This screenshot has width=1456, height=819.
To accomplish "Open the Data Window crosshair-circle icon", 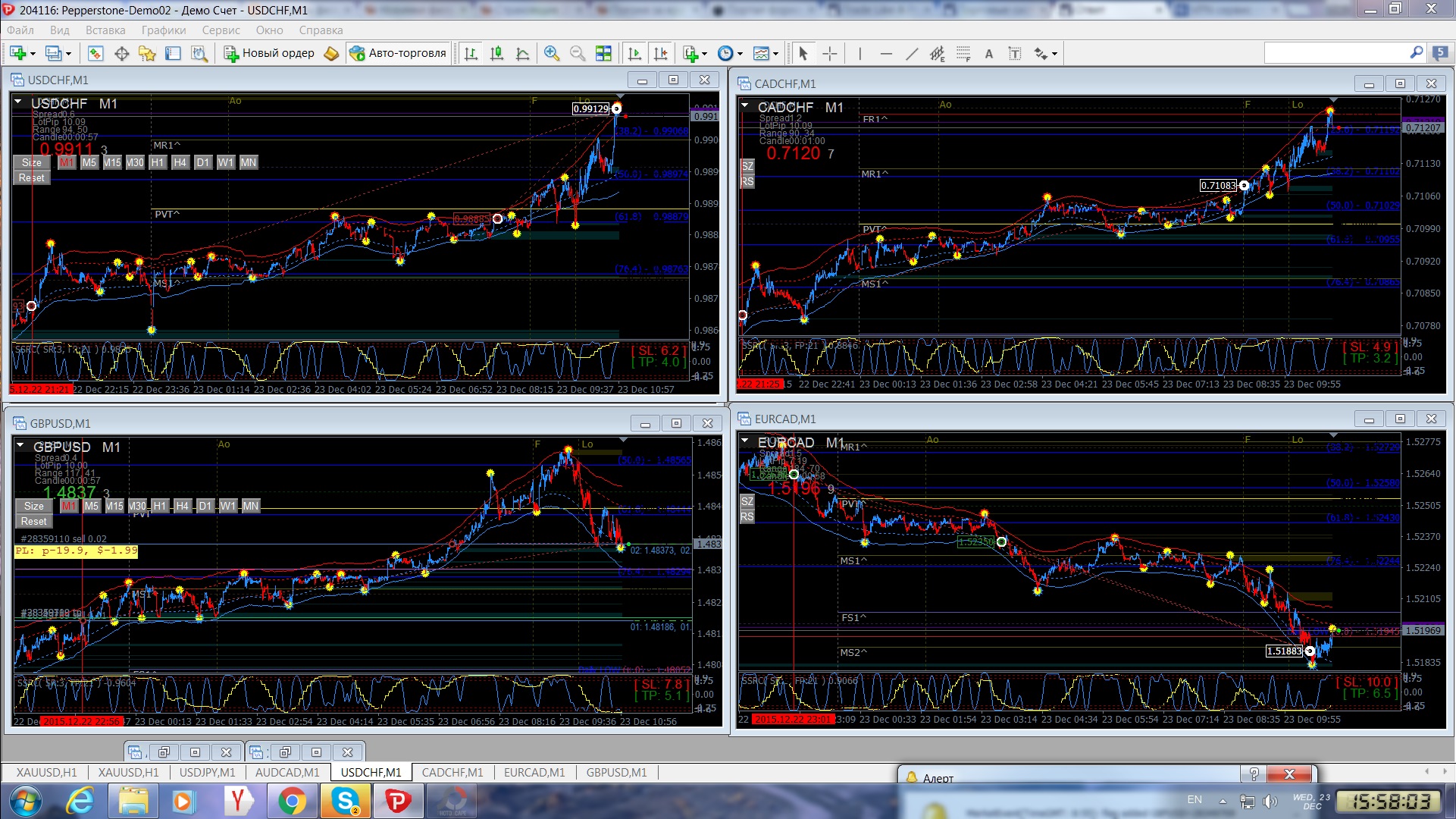I will click(121, 53).
